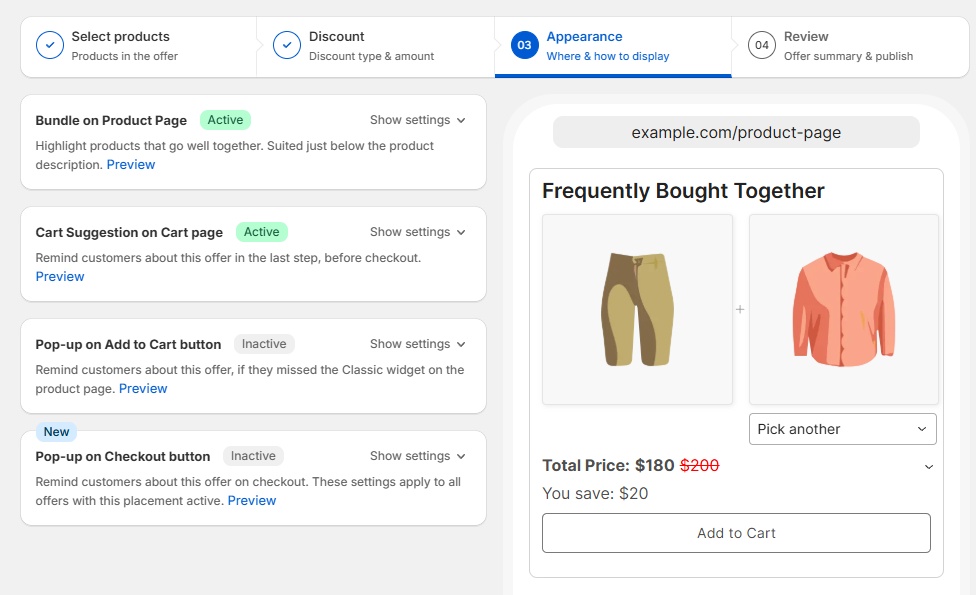Go to the Review tab

[x=848, y=46]
